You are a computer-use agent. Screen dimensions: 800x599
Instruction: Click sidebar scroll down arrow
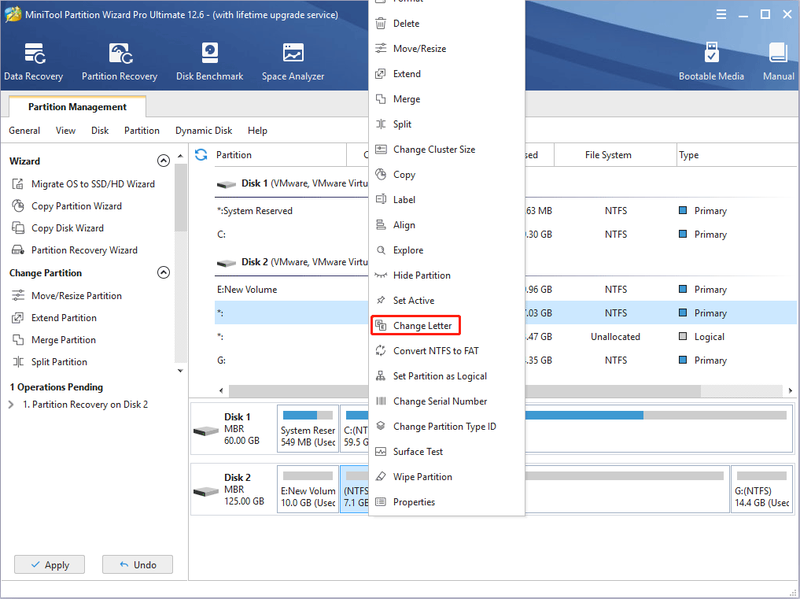(180, 371)
